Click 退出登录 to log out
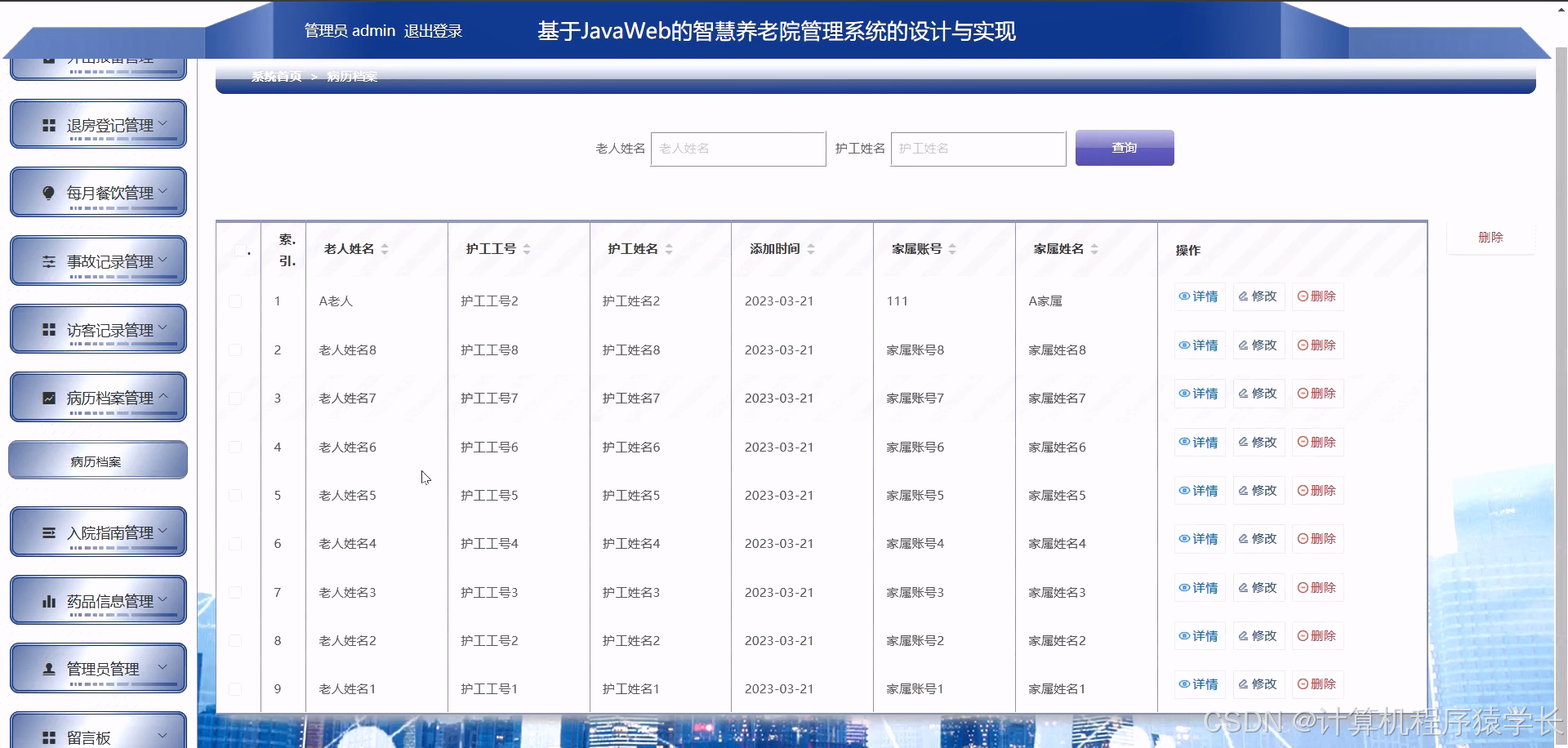 pos(434,31)
